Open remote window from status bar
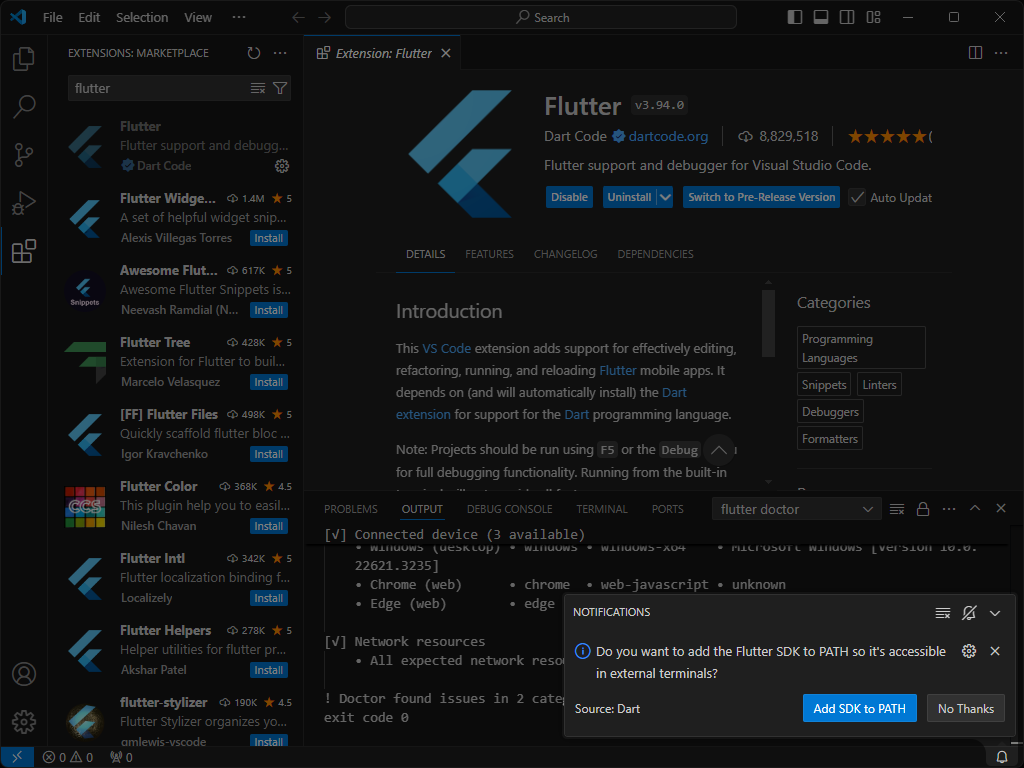This screenshot has width=1024, height=768. (17, 757)
